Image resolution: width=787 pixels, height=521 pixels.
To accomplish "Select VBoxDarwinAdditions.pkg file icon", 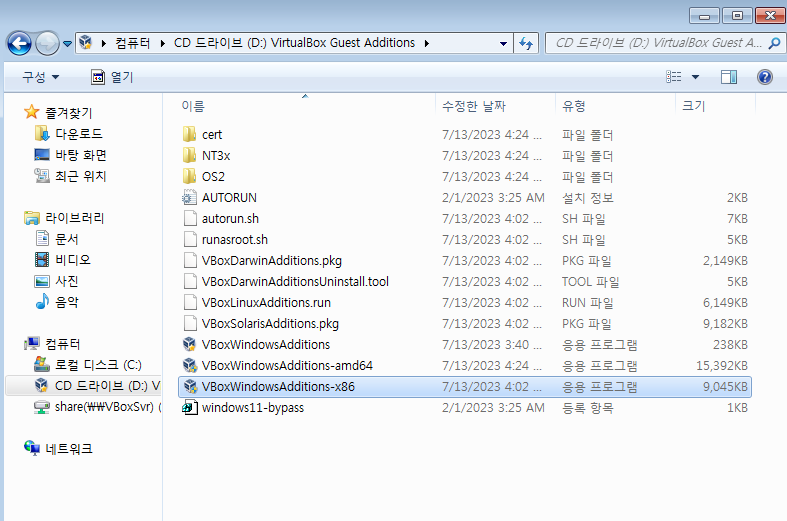I will [190, 260].
